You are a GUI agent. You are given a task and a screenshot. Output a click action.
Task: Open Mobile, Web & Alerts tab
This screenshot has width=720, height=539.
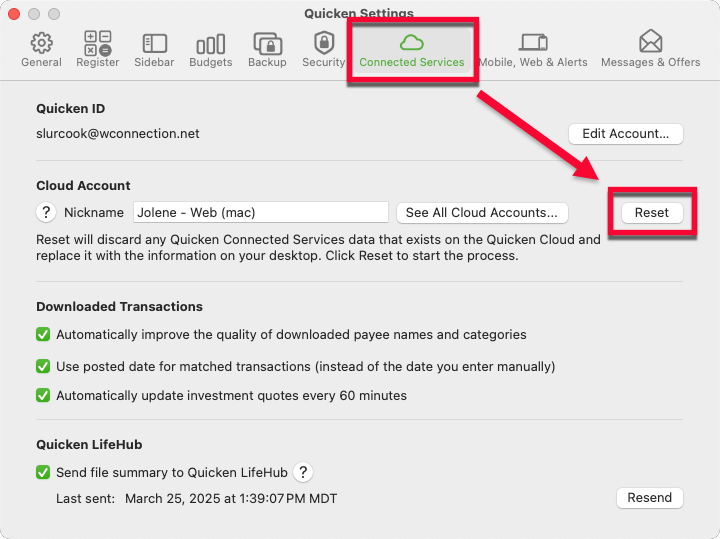coord(533,50)
